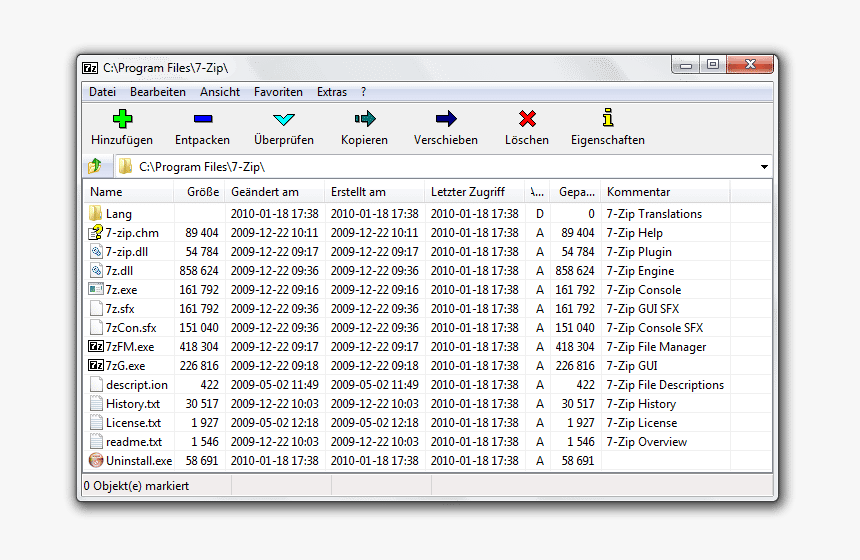This screenshot has width=860, height=560.
Task: Open the Extras menu
Action: click(x=332, y=92)
